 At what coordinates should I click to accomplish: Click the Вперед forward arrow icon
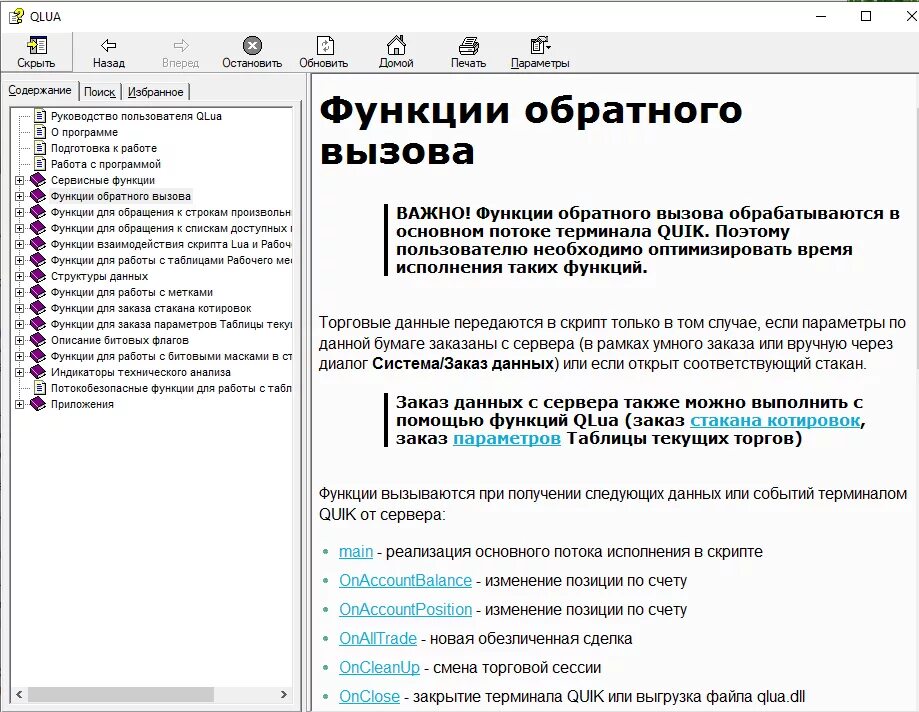(181, 45)
